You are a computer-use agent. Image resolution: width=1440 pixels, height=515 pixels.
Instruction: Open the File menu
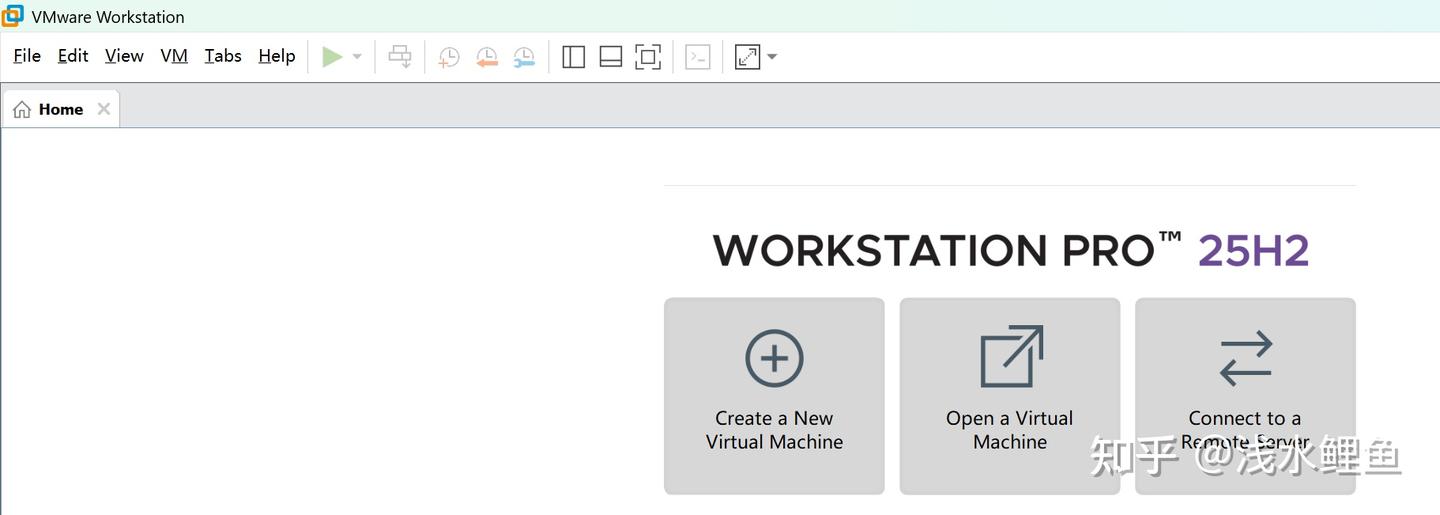[x=27, y=56]
